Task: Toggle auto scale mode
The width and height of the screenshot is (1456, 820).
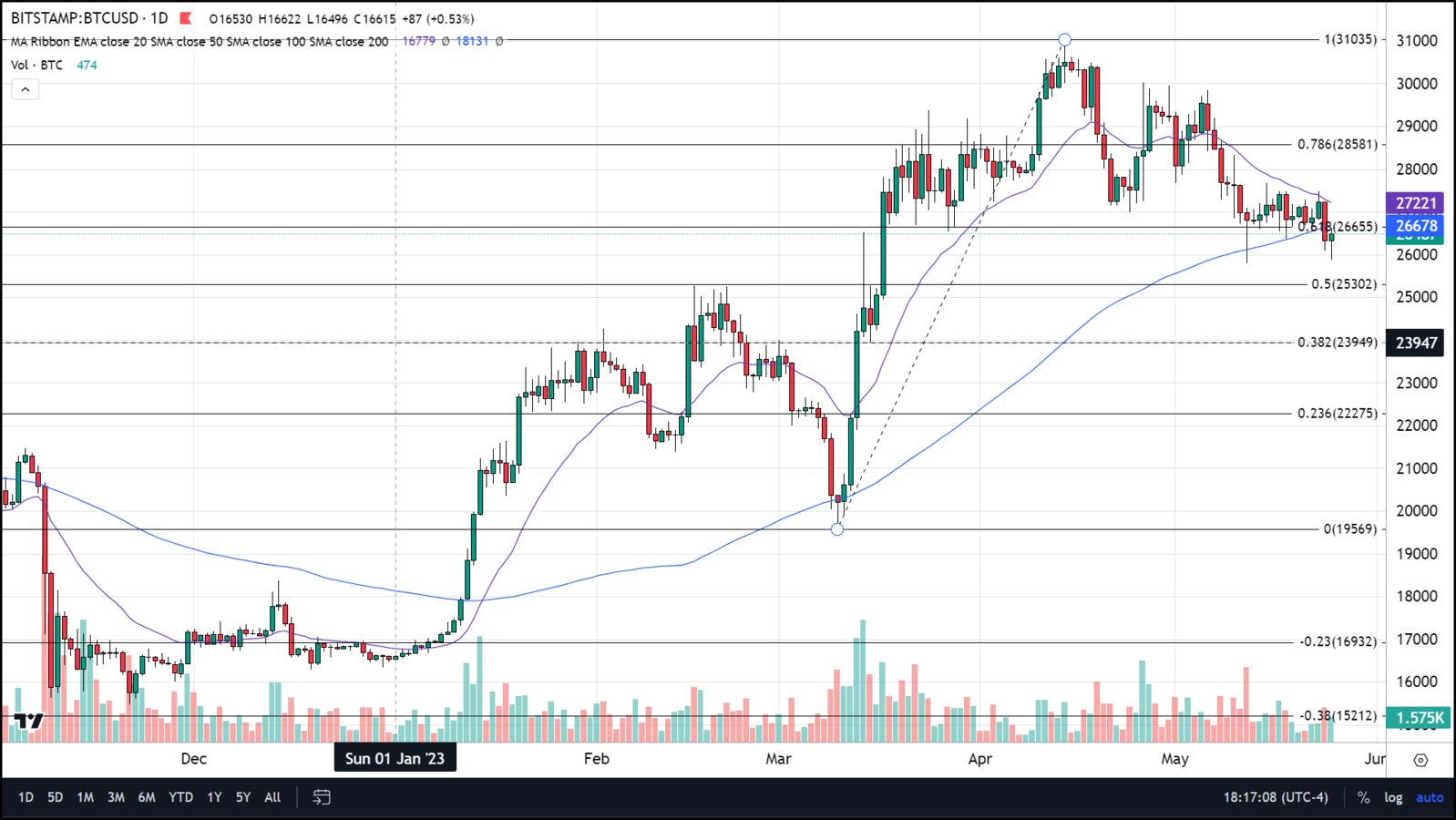Action: 1430,797
